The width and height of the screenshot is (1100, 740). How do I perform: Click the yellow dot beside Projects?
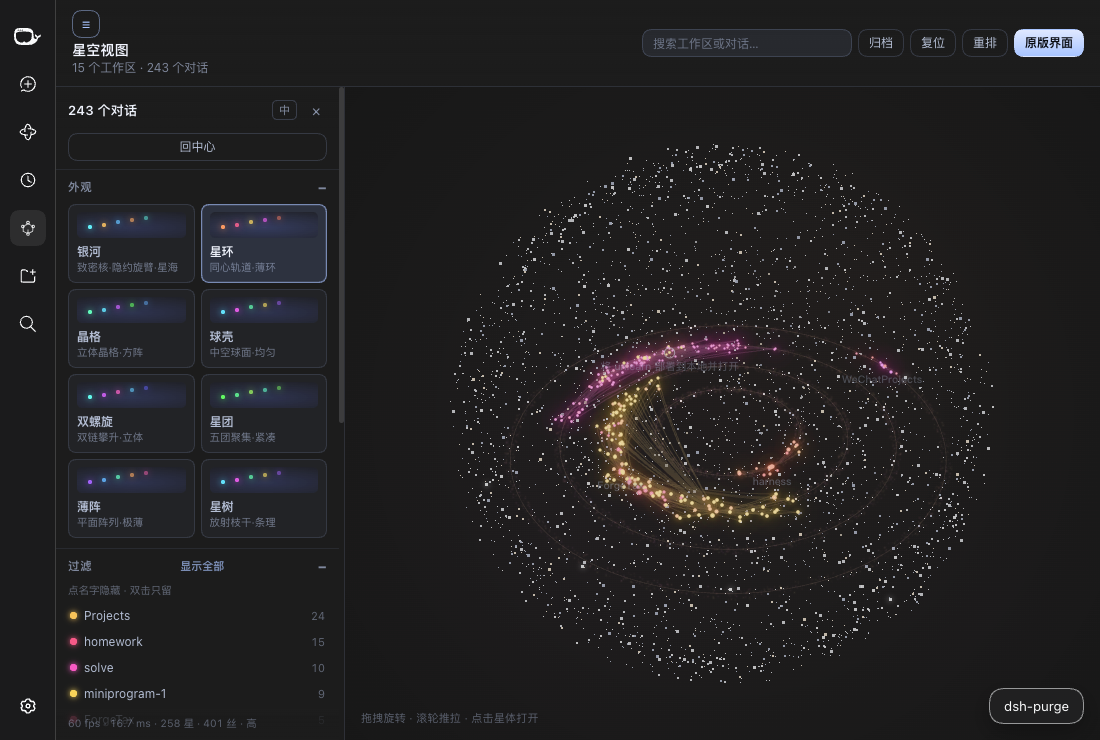coord(73,616)
